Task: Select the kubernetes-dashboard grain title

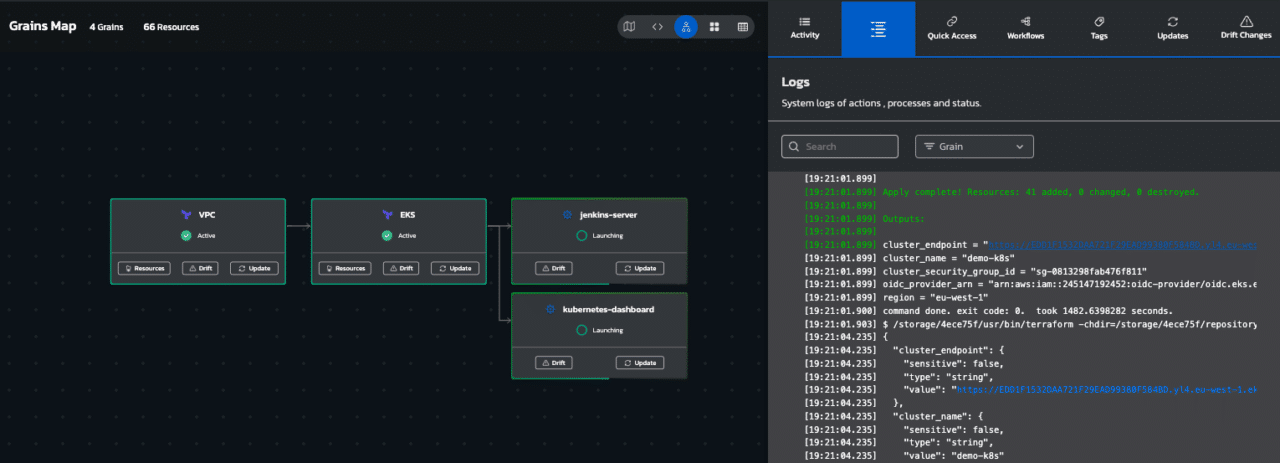Action: pos(608,309)
